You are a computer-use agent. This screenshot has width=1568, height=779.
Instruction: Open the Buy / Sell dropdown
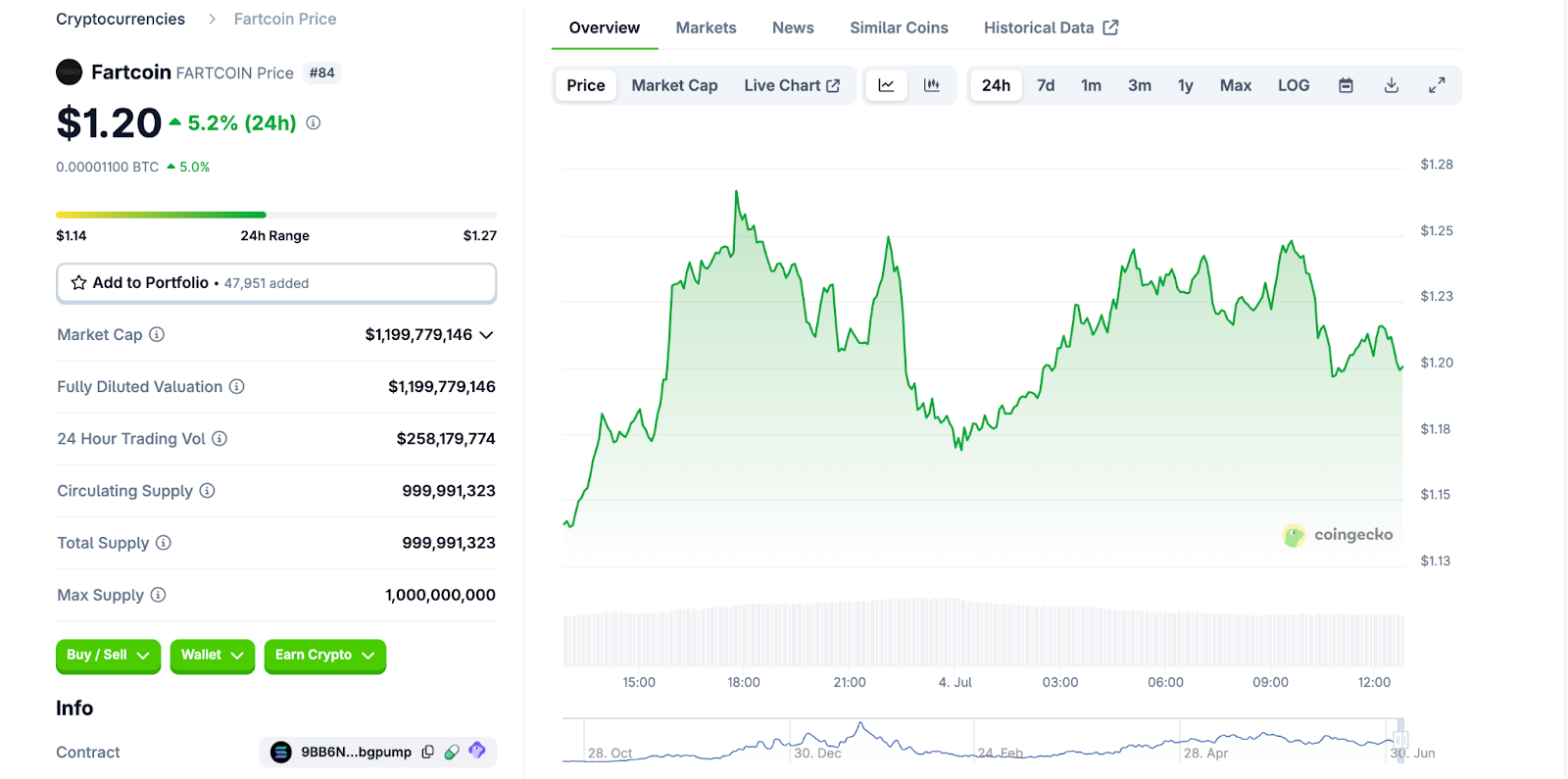[108, 656]
